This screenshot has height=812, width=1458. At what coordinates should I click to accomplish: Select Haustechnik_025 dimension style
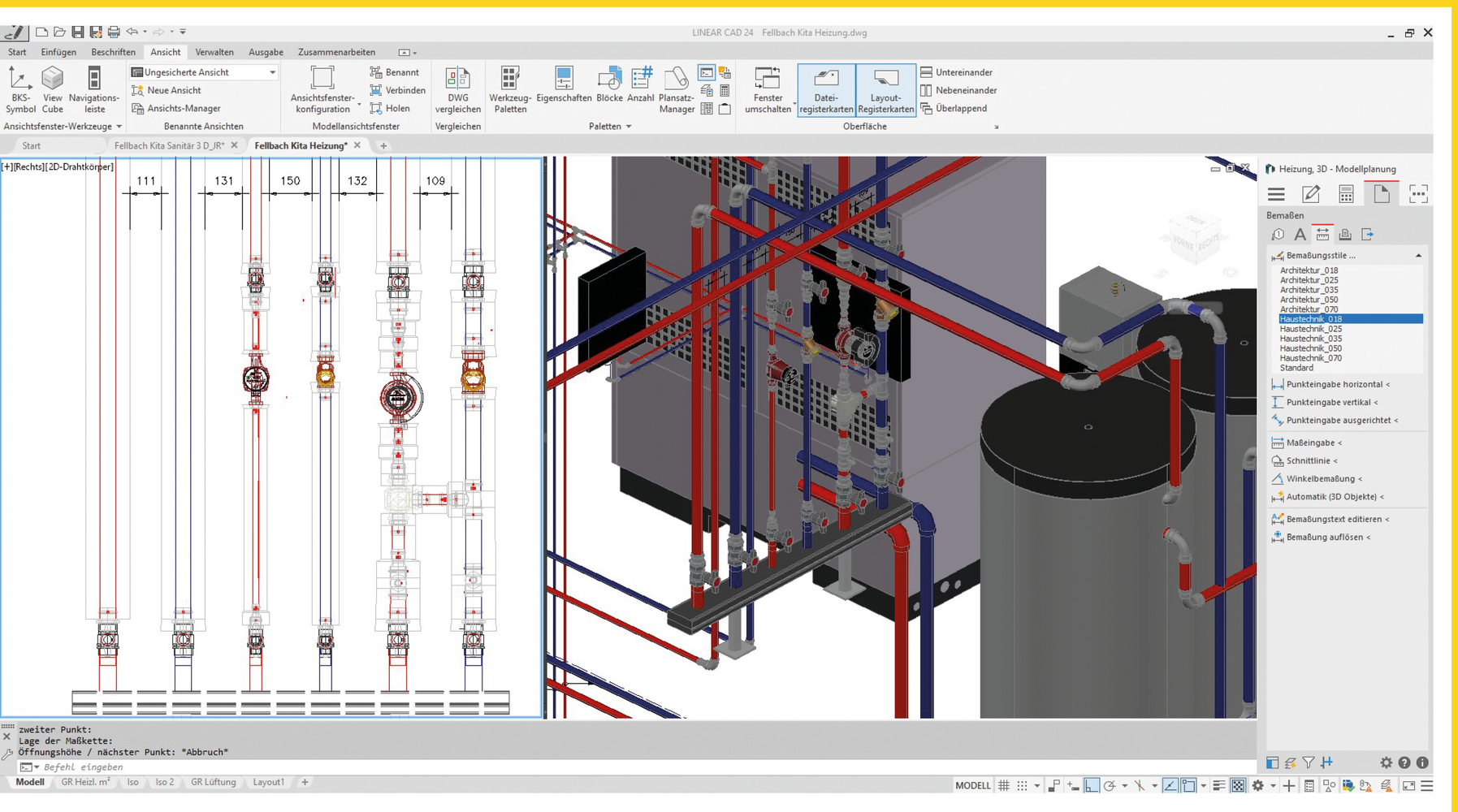pyautogui.click(x=1310, y=329)
